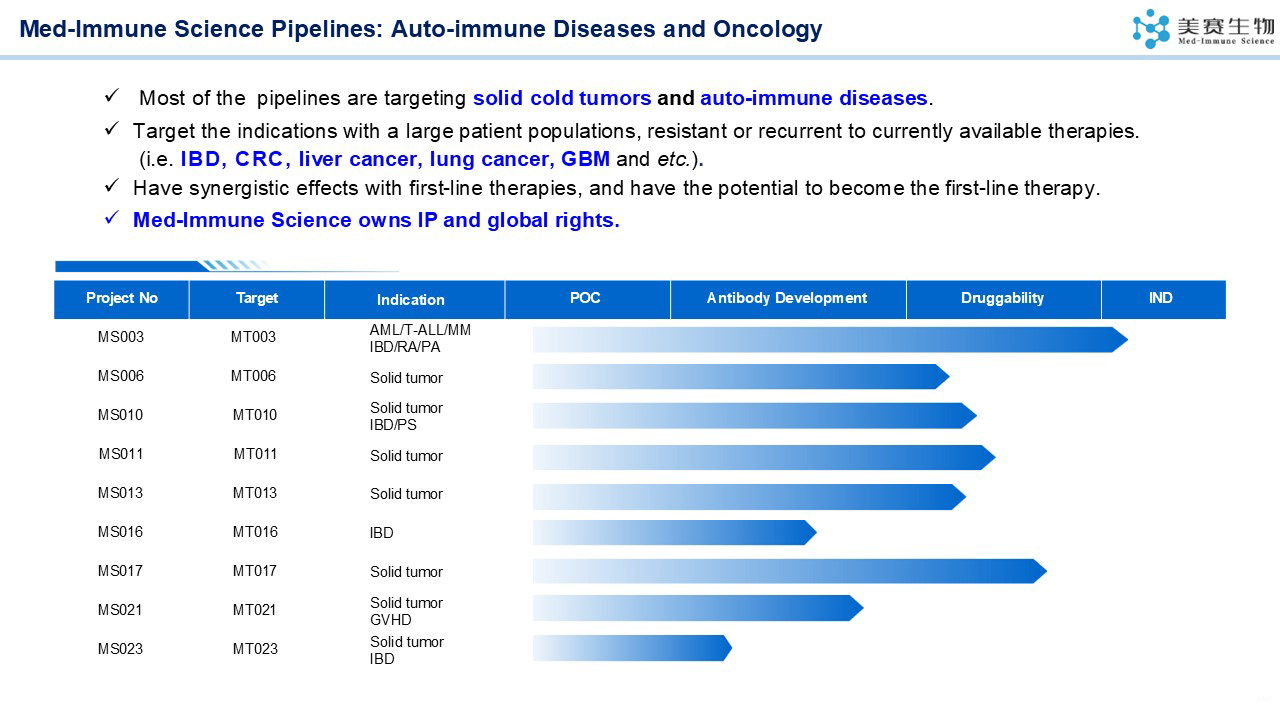The image size is (1280, 720).
Task: Click the 'Project No' column header
Action: pos(122,298)
